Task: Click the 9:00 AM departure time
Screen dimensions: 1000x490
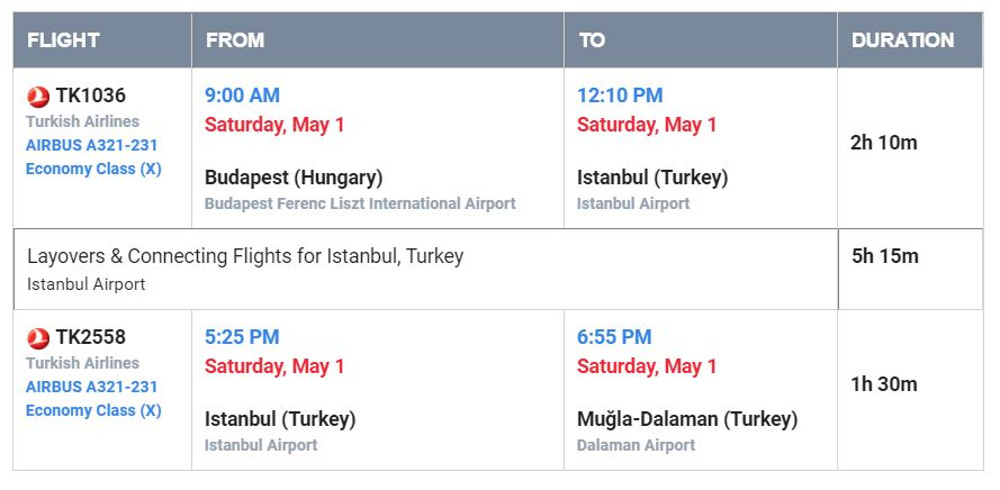Action: [242, 96]
